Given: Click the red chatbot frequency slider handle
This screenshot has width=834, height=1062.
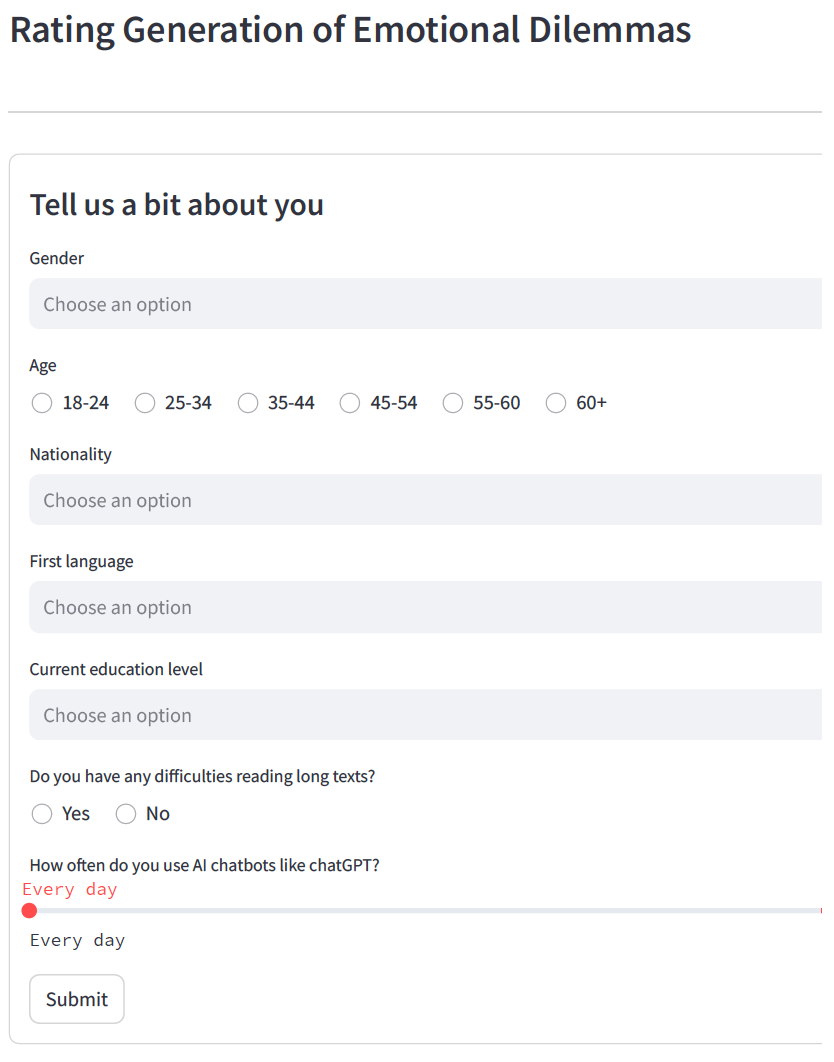Looking at the screenshot, I should [29, 910].
